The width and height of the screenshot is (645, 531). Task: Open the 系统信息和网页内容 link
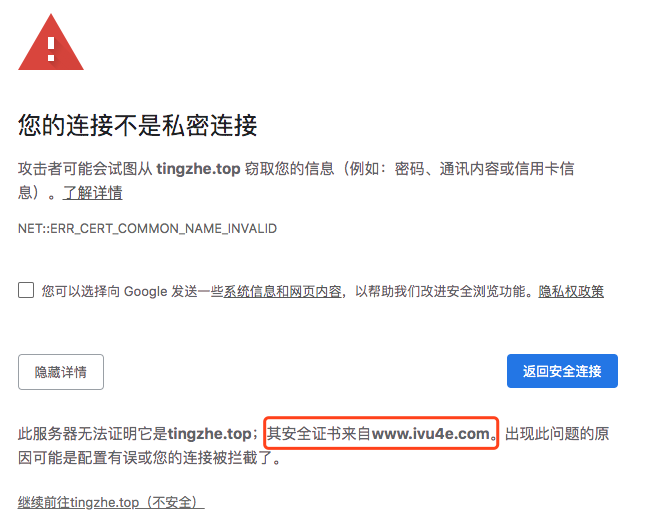[282, 291]
